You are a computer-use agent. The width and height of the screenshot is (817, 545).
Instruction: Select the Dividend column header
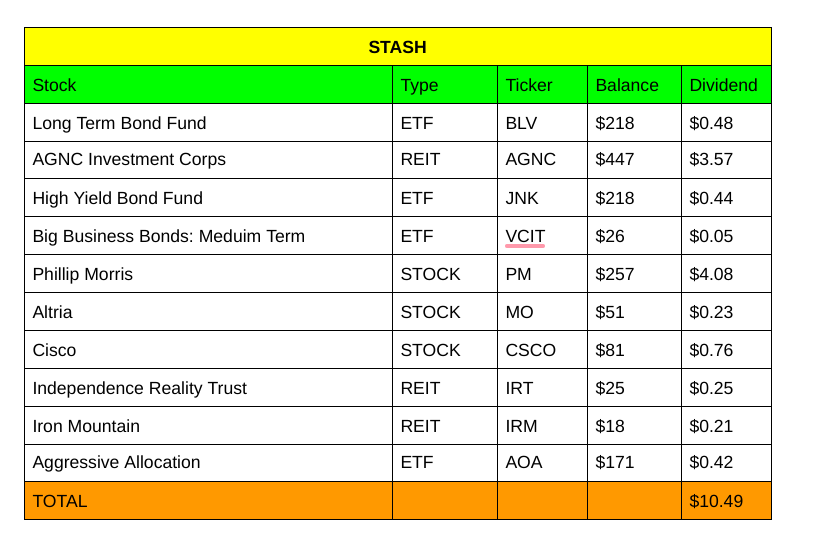[723, 85]
